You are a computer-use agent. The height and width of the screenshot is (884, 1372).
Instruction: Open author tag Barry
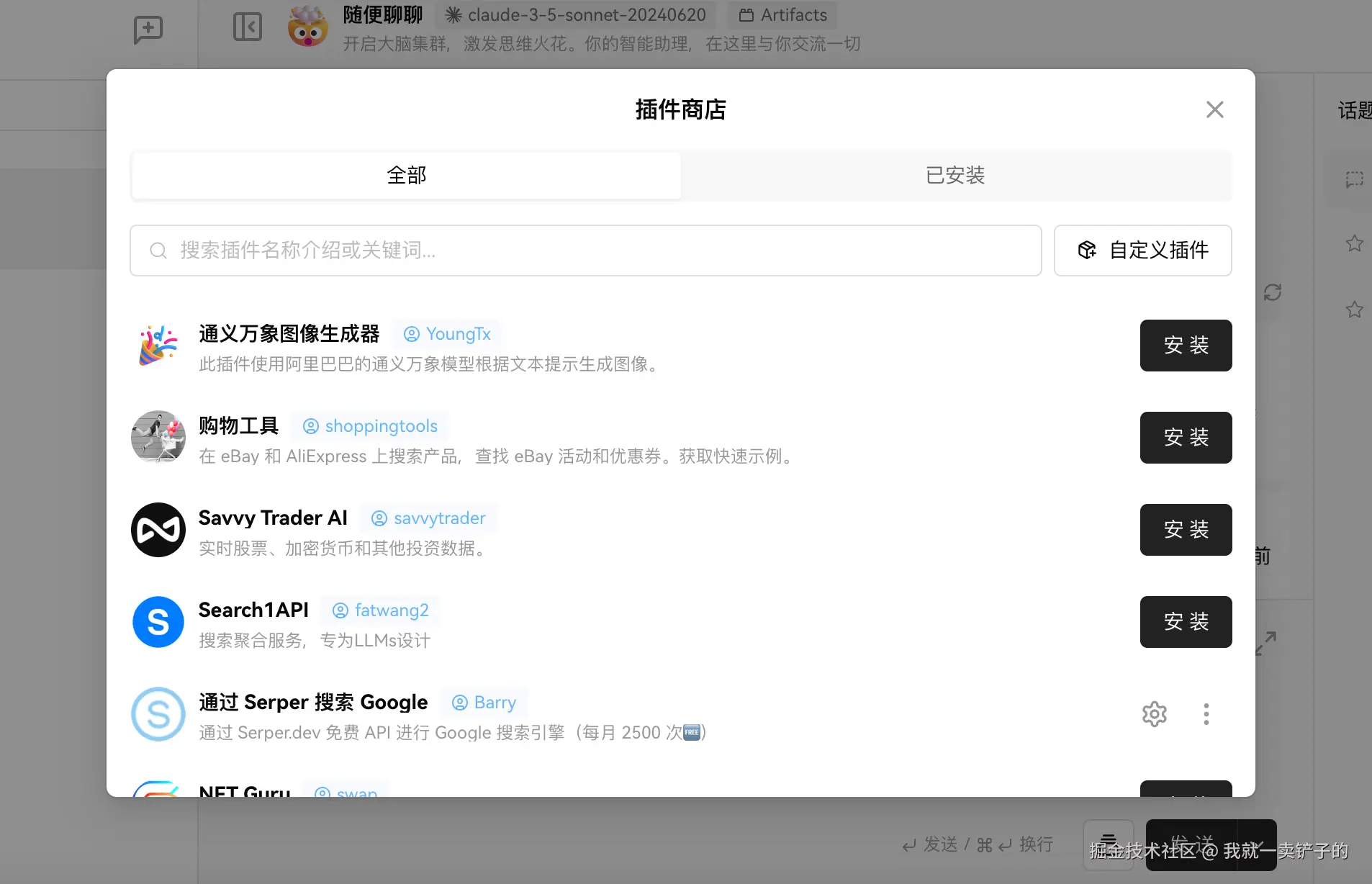pos(484,703)
